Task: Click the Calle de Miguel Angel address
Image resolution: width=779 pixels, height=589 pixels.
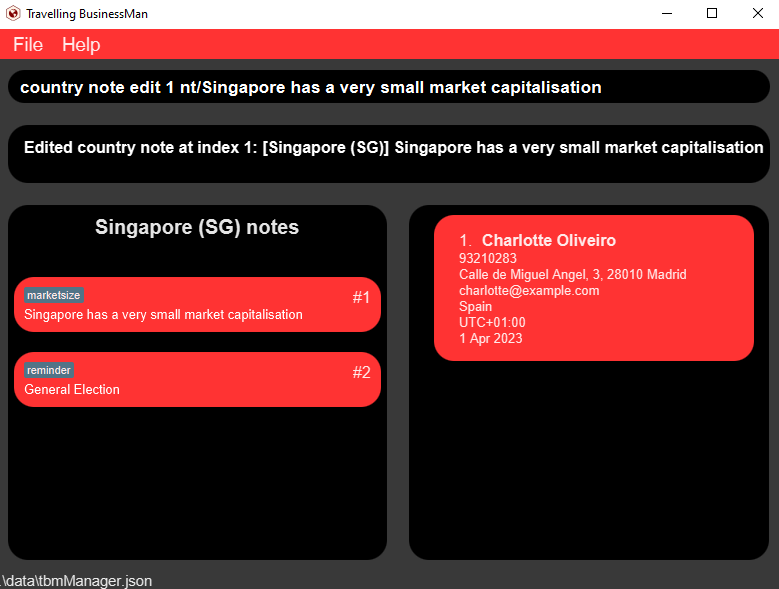Action: tap(573, 275)
